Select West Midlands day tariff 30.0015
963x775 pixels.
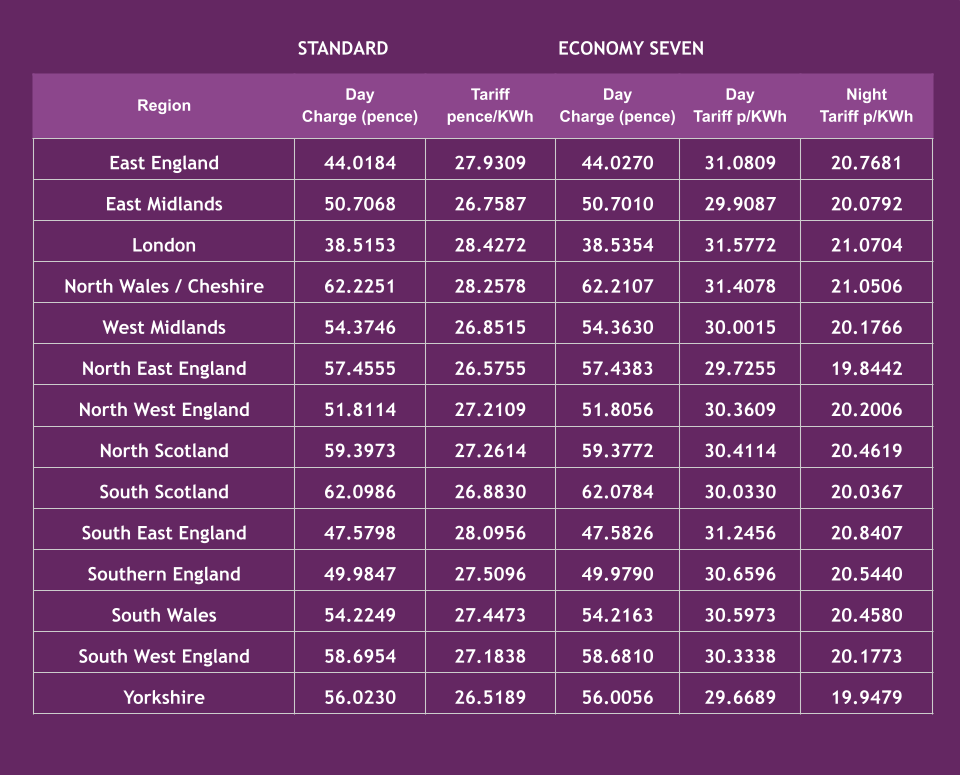[740, 327]
